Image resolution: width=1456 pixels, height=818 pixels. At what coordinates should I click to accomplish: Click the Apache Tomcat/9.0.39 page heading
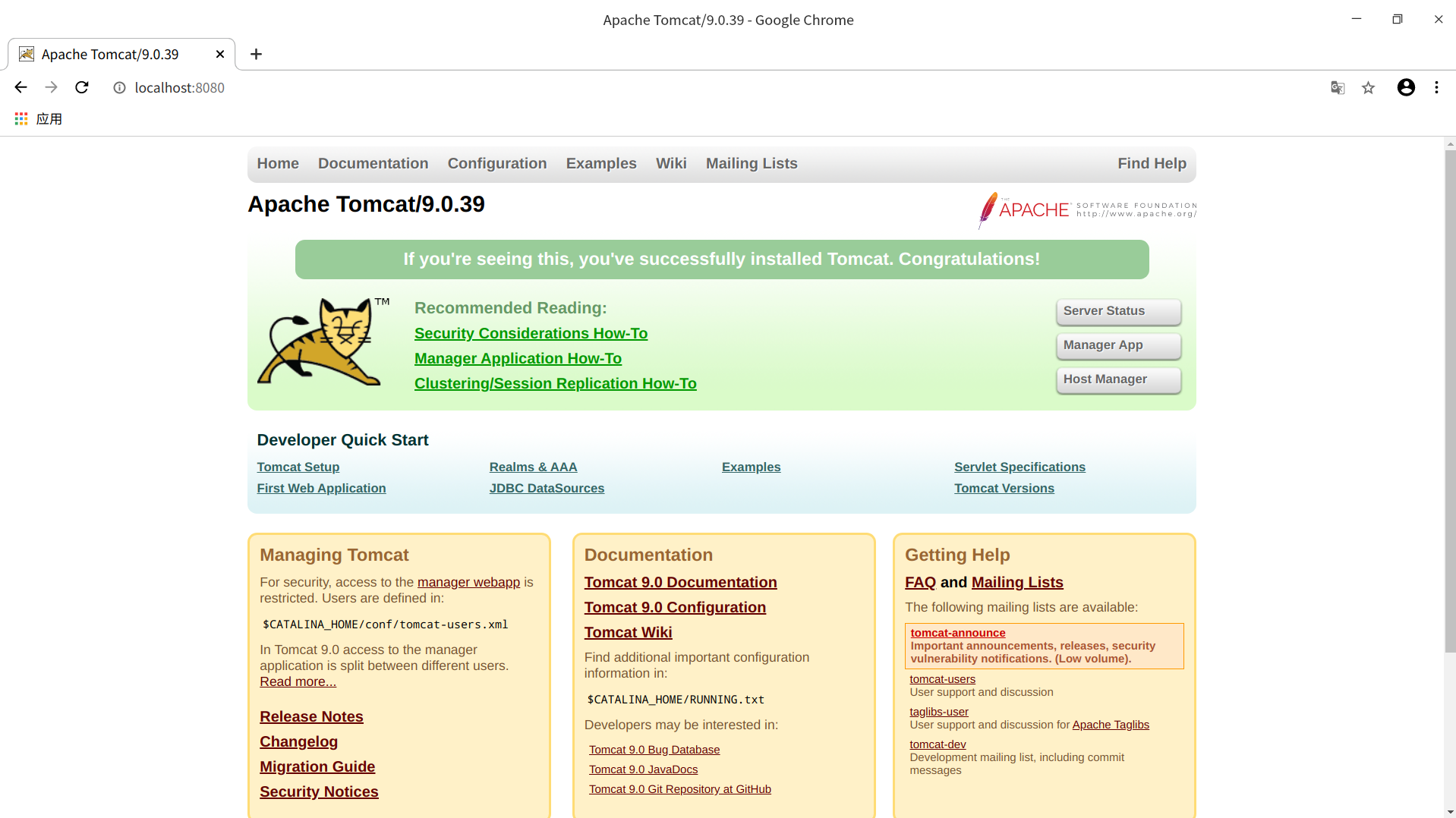pos(366,204)
